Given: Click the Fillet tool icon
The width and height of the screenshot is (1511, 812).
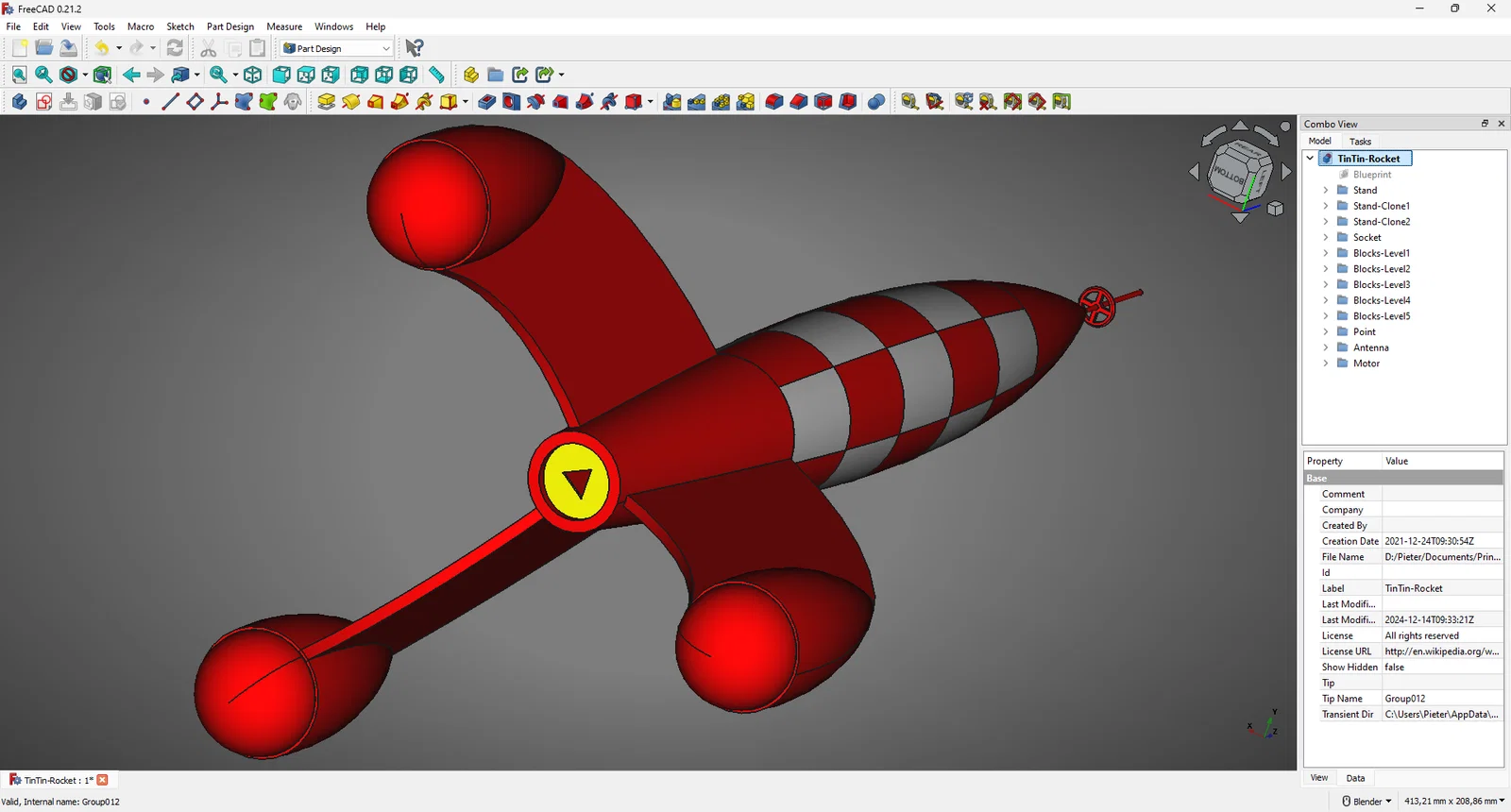Looking at the screenshot, I should 774,102.
